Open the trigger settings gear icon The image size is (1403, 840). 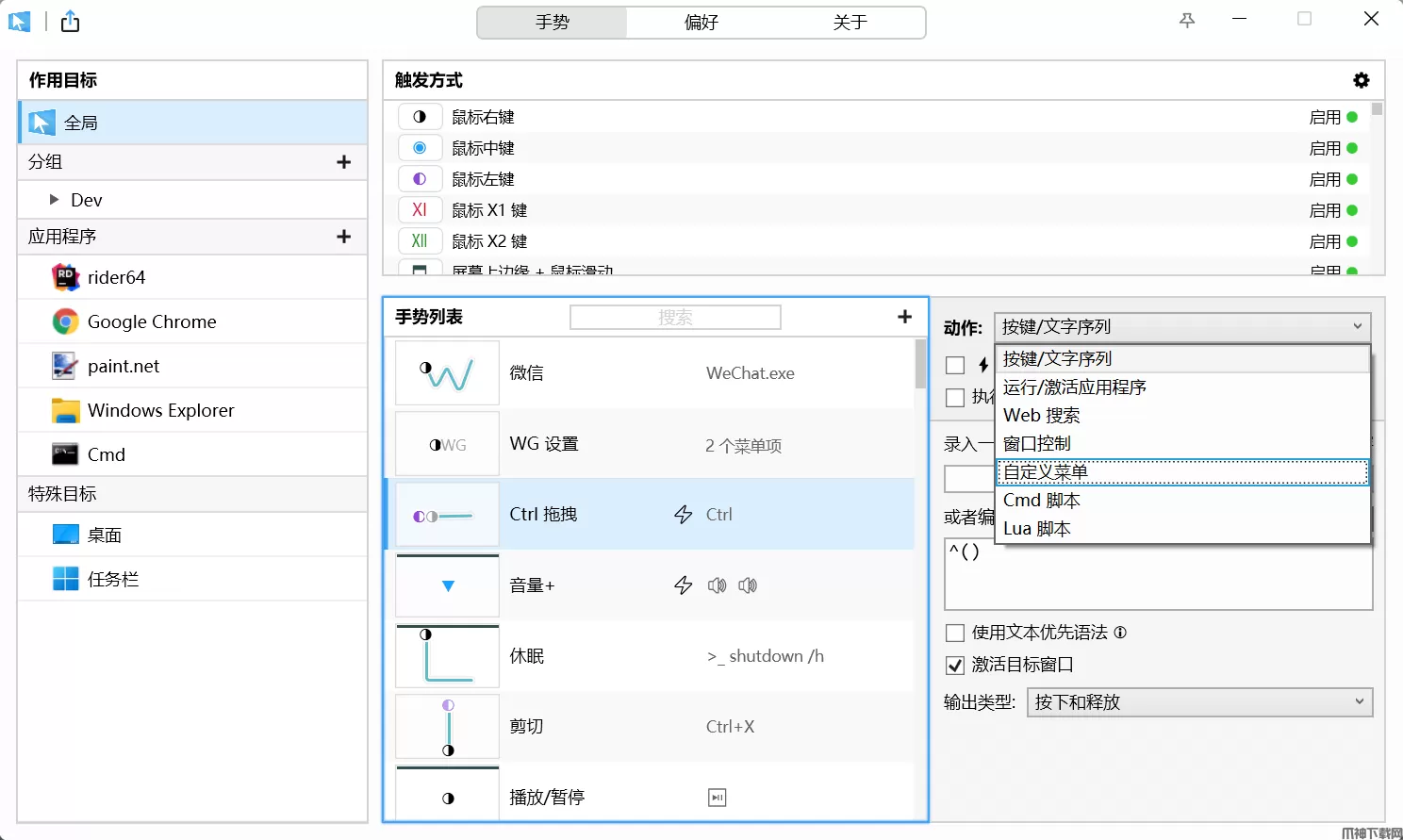point(1361,80)
